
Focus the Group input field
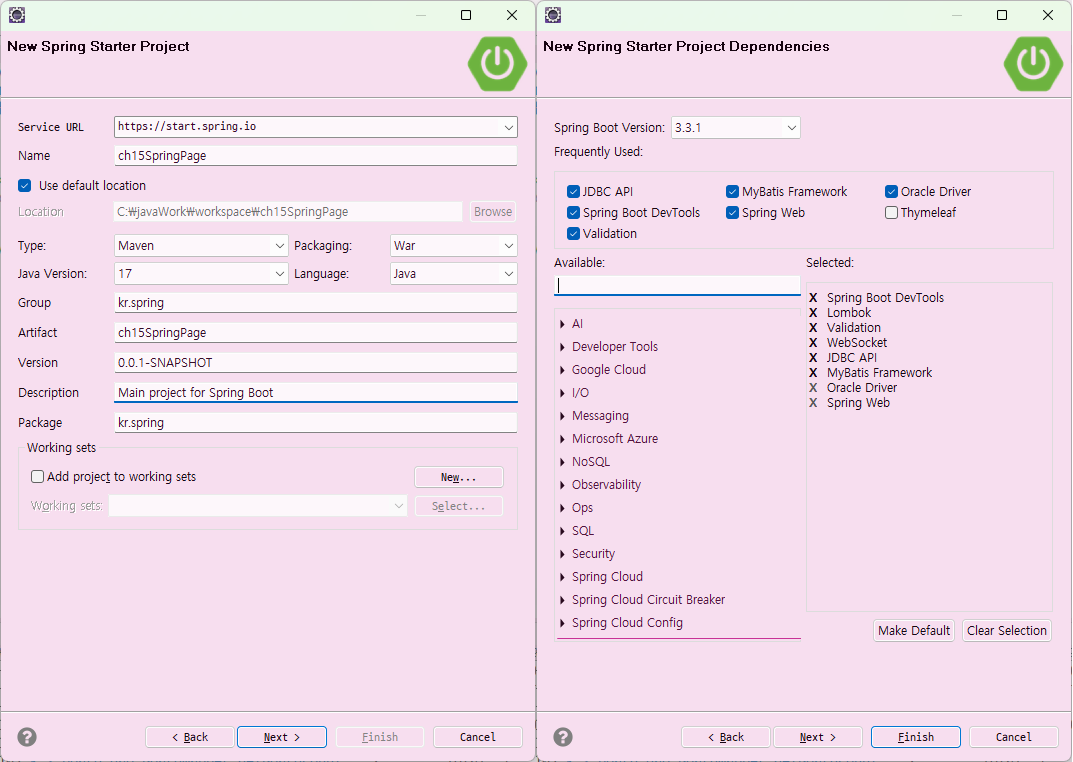tap(315, 303)
